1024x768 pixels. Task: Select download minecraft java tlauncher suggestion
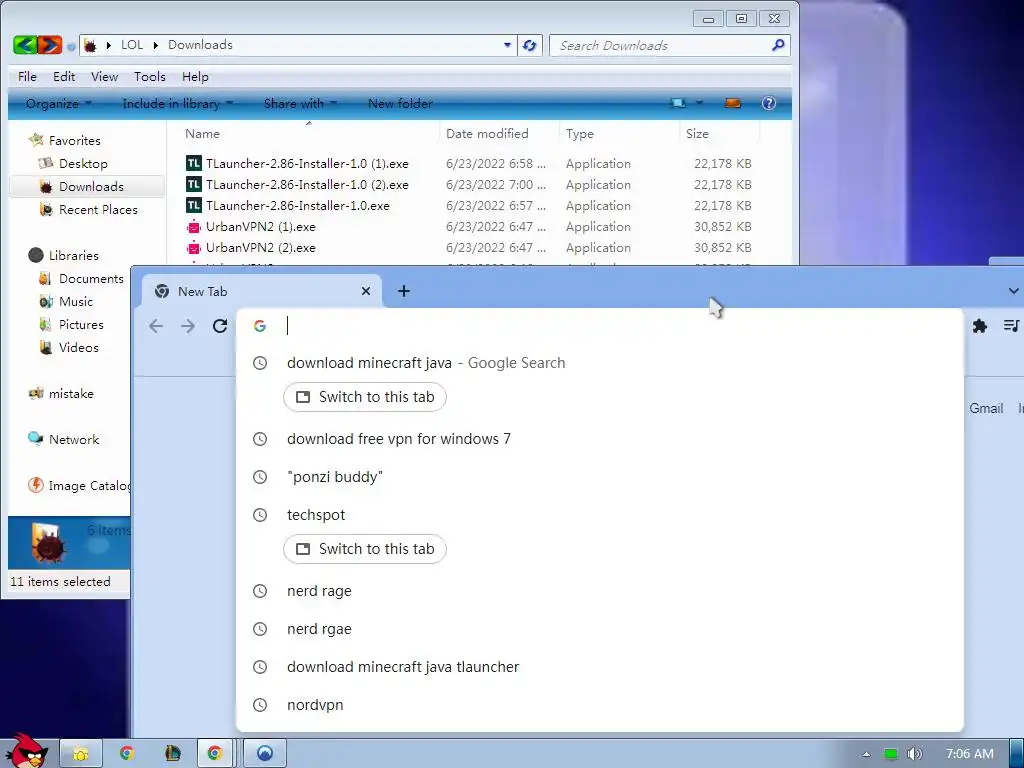(600, 667)
